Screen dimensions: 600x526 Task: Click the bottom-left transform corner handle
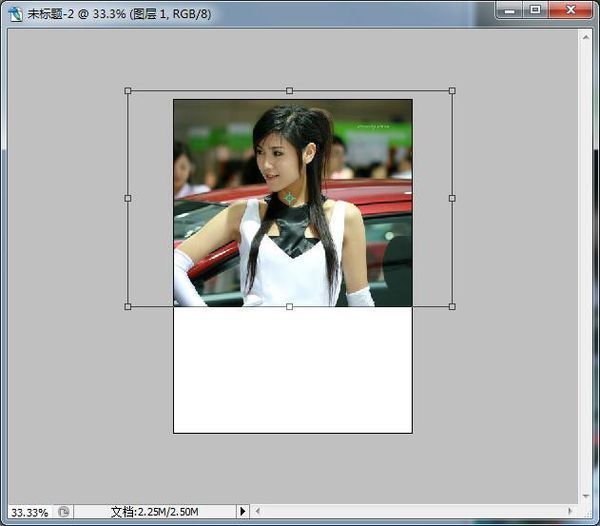[x=128, y=306]
